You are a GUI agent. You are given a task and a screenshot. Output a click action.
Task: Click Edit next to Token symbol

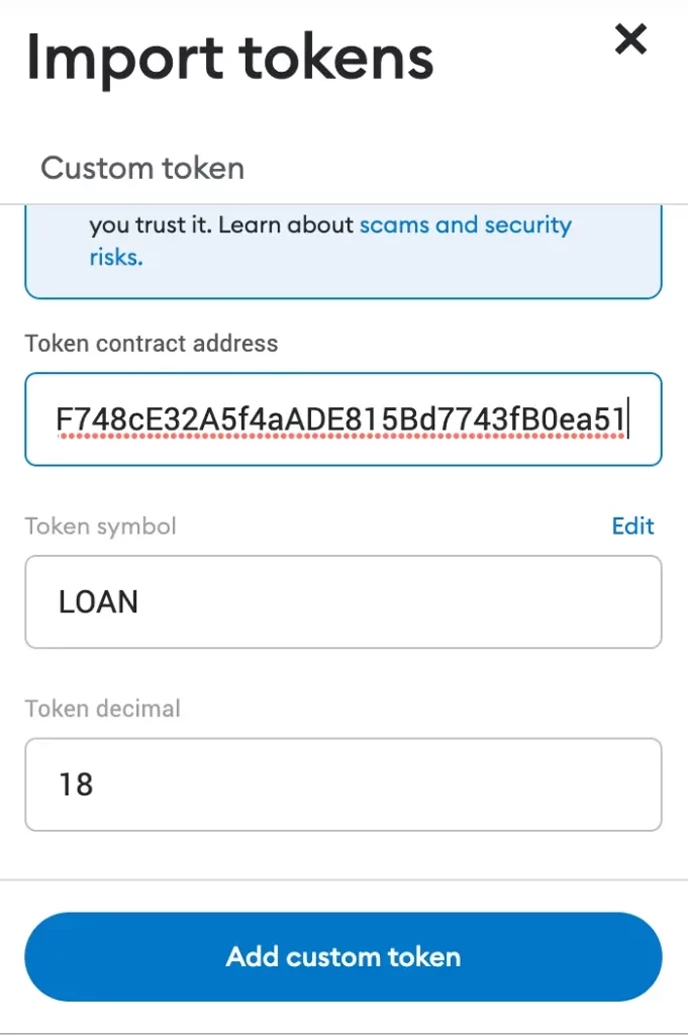pyautogui.click(x=633, y=526)
